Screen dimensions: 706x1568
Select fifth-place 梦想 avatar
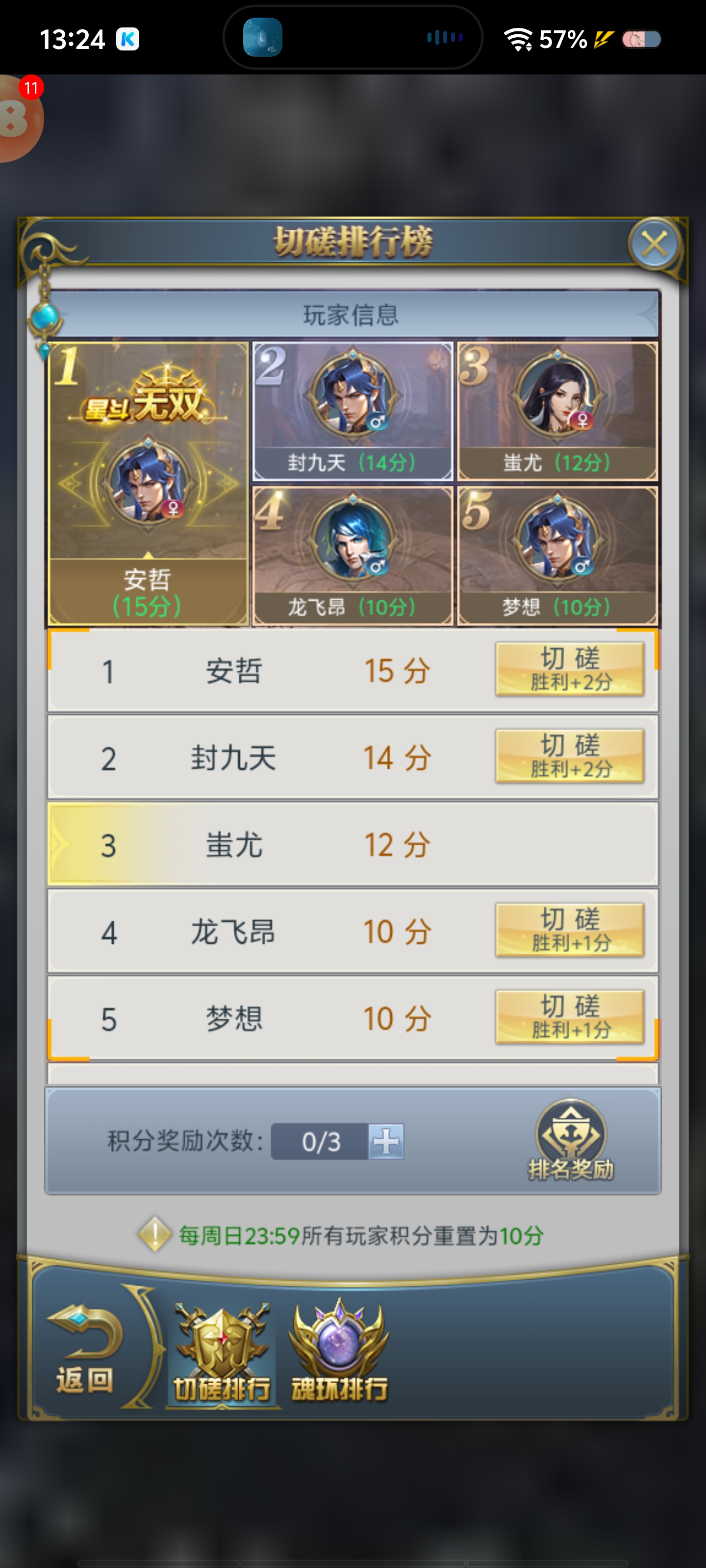(557, 556)
